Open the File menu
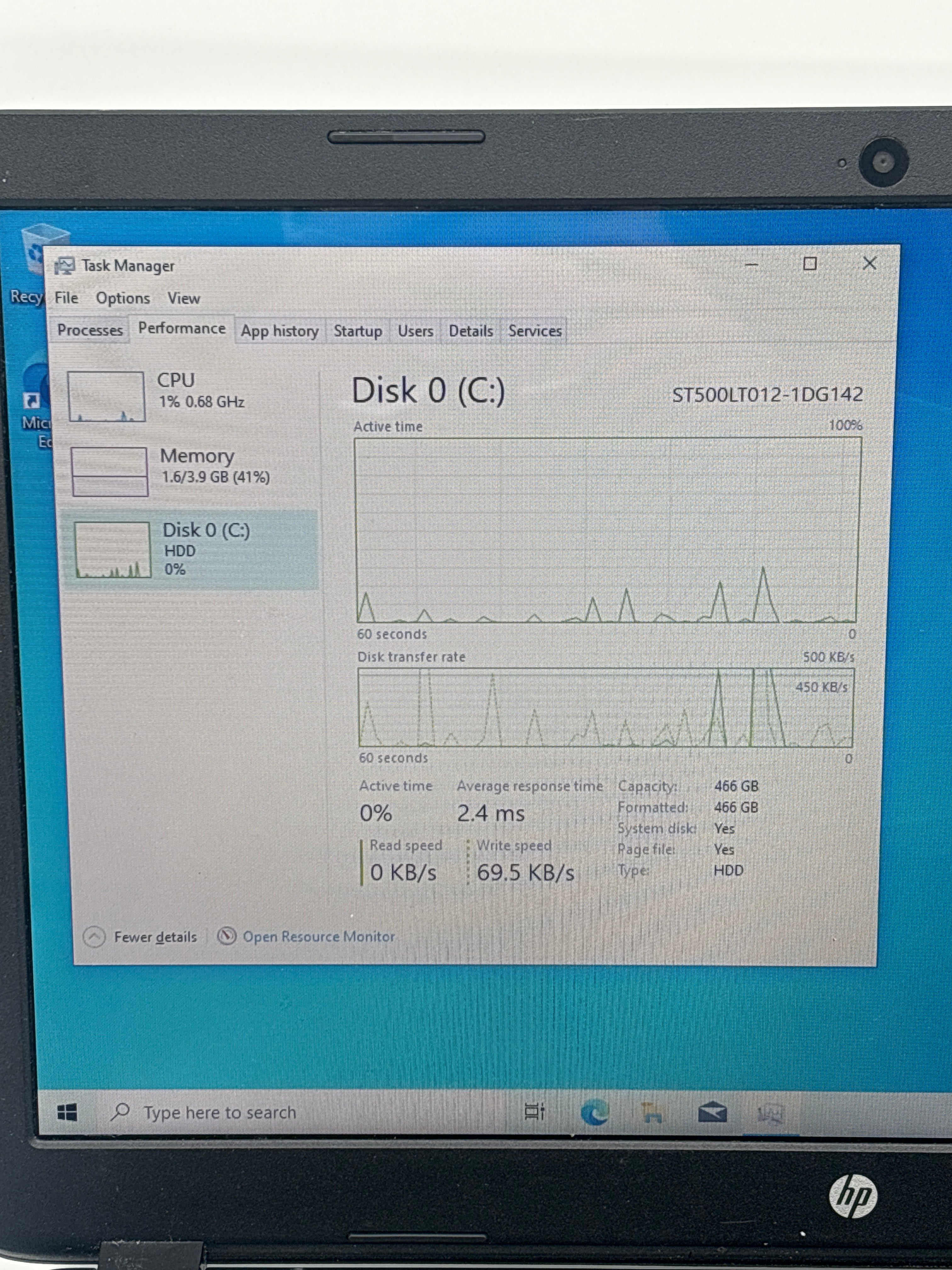 [x=66, y=298]
